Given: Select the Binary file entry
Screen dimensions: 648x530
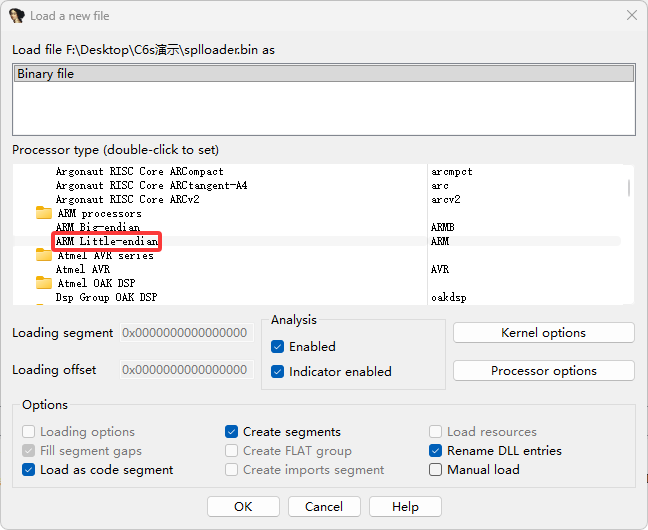Looking at the screenshot, I should pyautogui.click(x=324, y=74).
